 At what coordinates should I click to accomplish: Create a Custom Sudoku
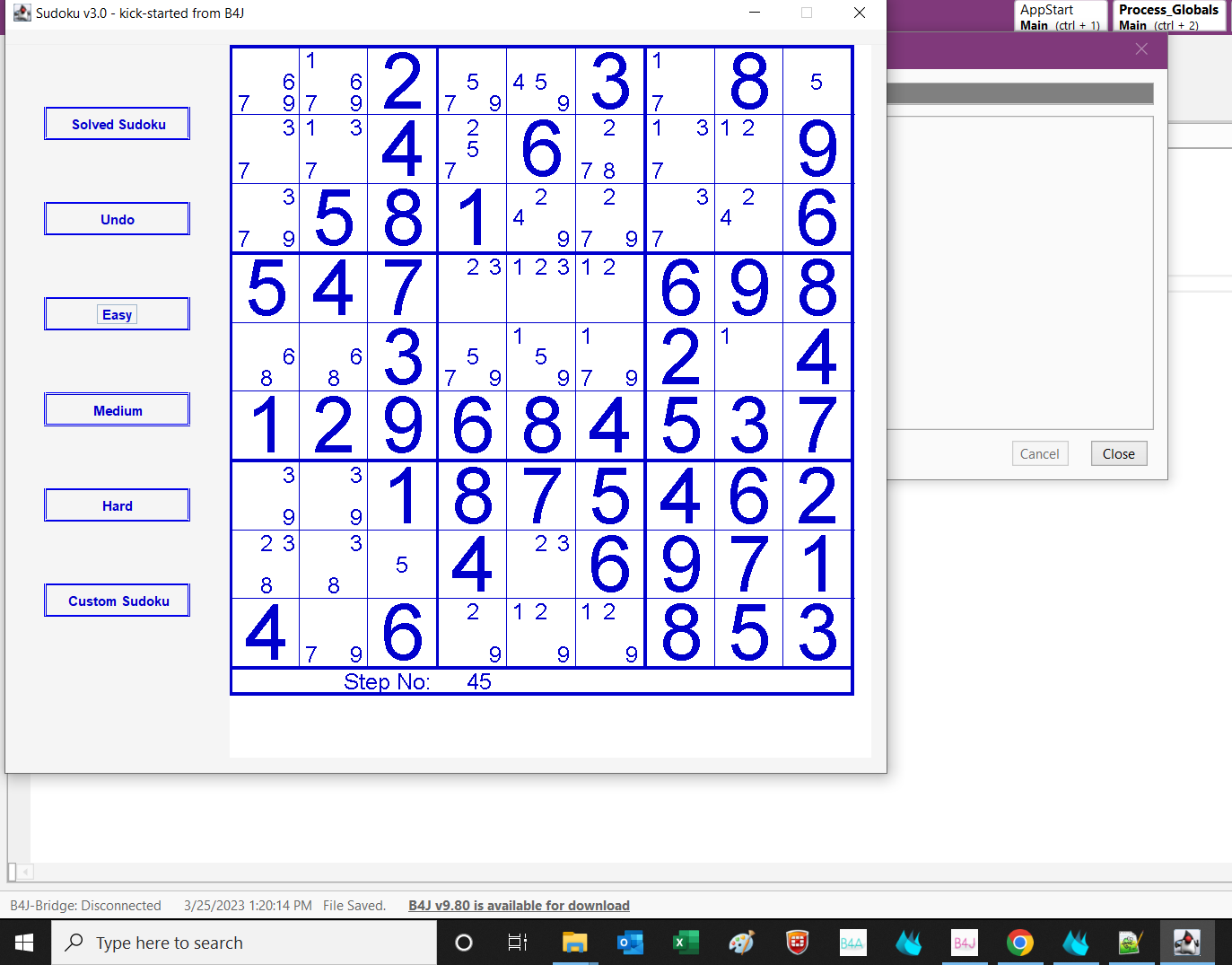(x=118, y=601)
